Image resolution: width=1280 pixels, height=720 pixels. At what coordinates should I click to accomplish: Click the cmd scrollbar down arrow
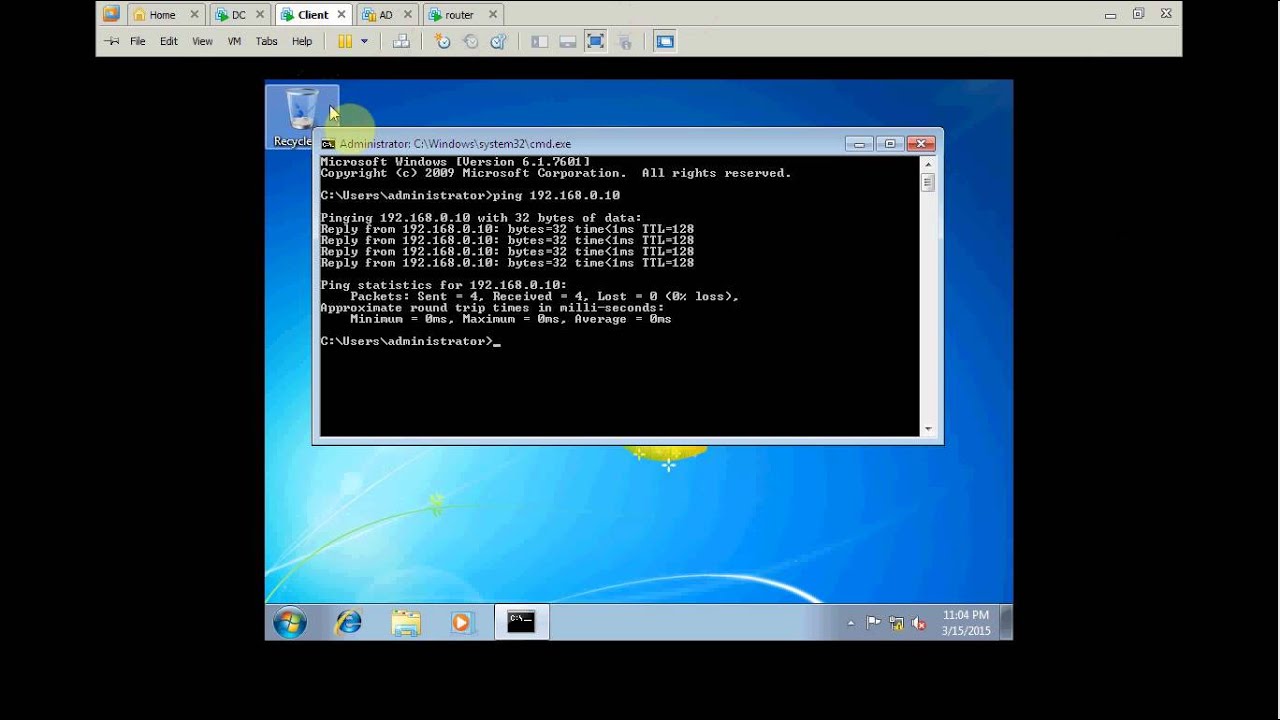point(928,429)
